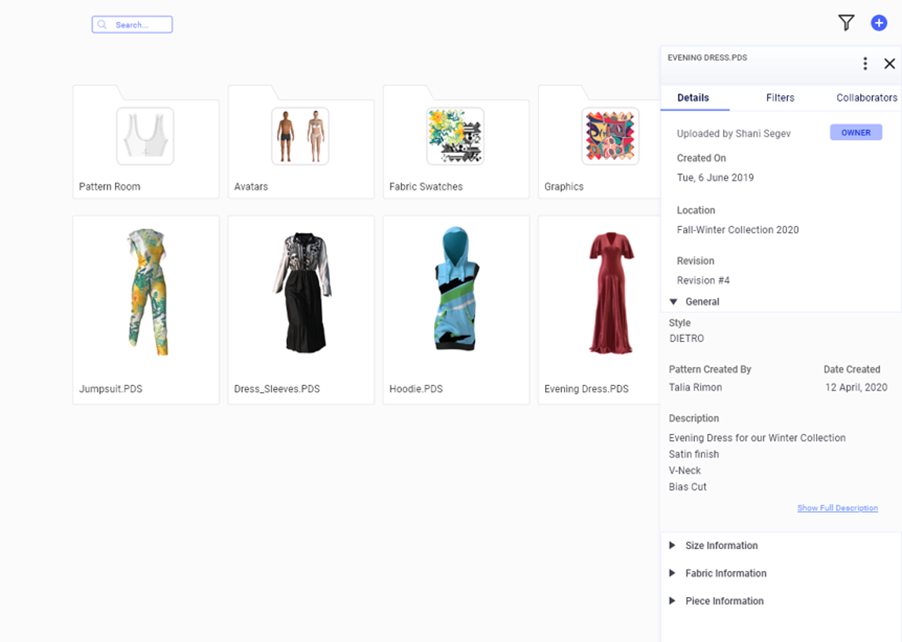Click the search magnifier icon
The height and width of the screenshot is (642, 902).
(102, 25)
